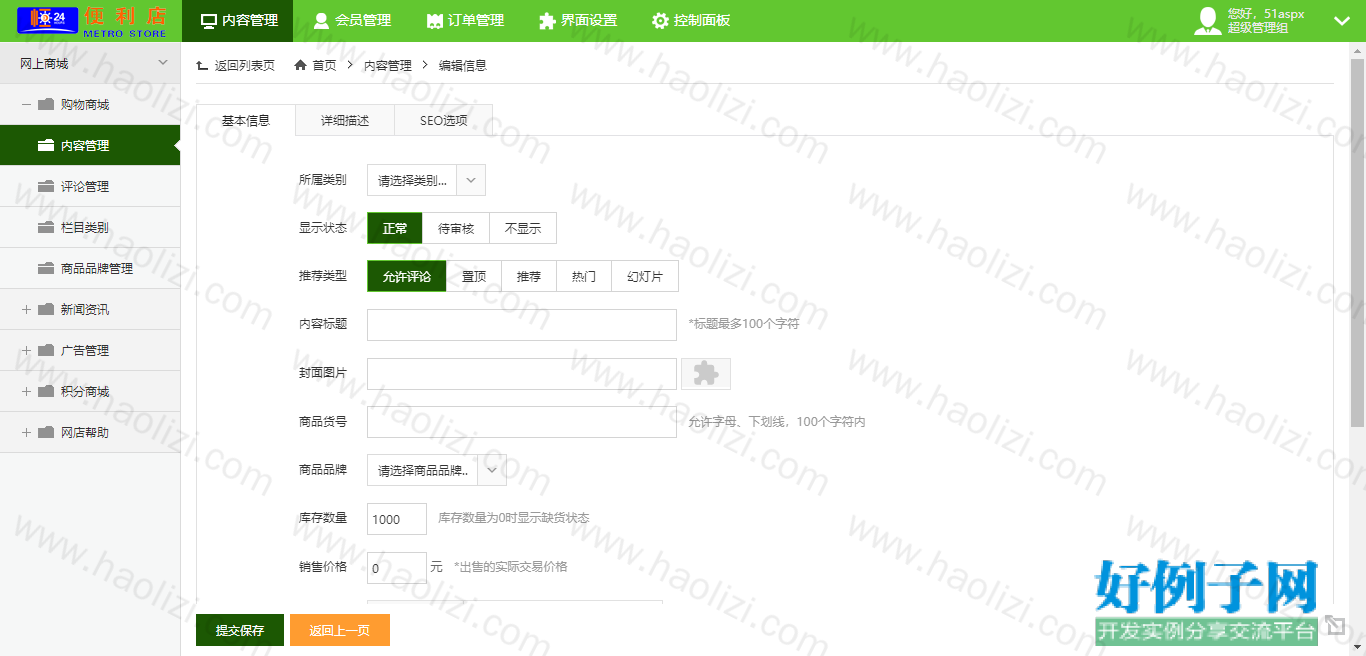
Task: Click the cover image upload puzzle button
Action: point(706,374)
